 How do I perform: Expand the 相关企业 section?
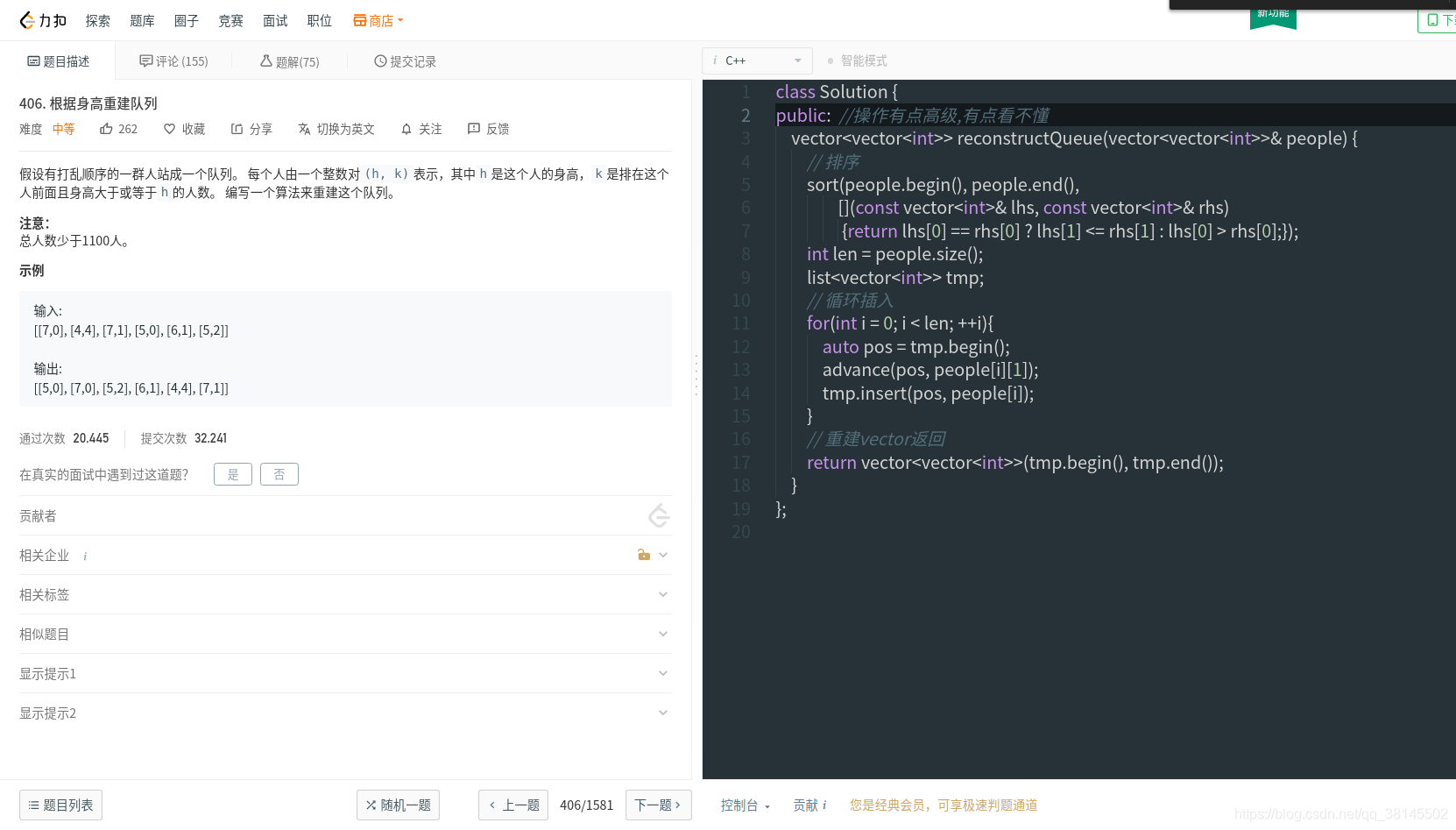coord(663,555)
